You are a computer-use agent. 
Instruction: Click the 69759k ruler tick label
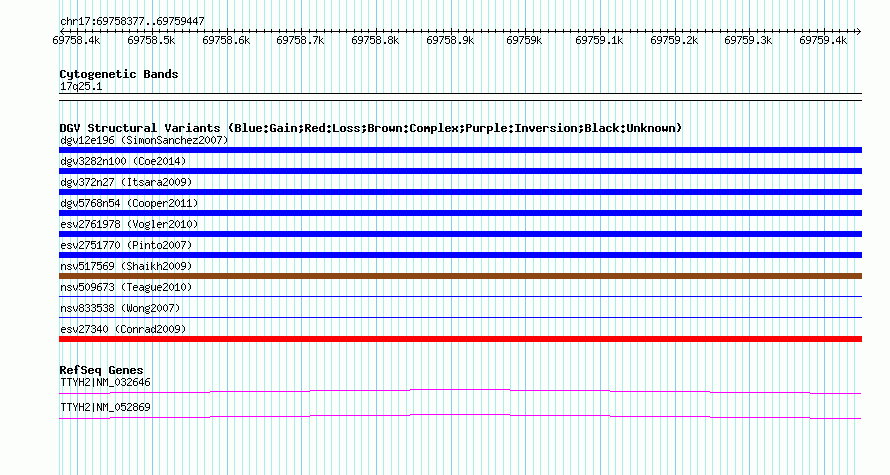pyautogui.click(x=524, y=40)
